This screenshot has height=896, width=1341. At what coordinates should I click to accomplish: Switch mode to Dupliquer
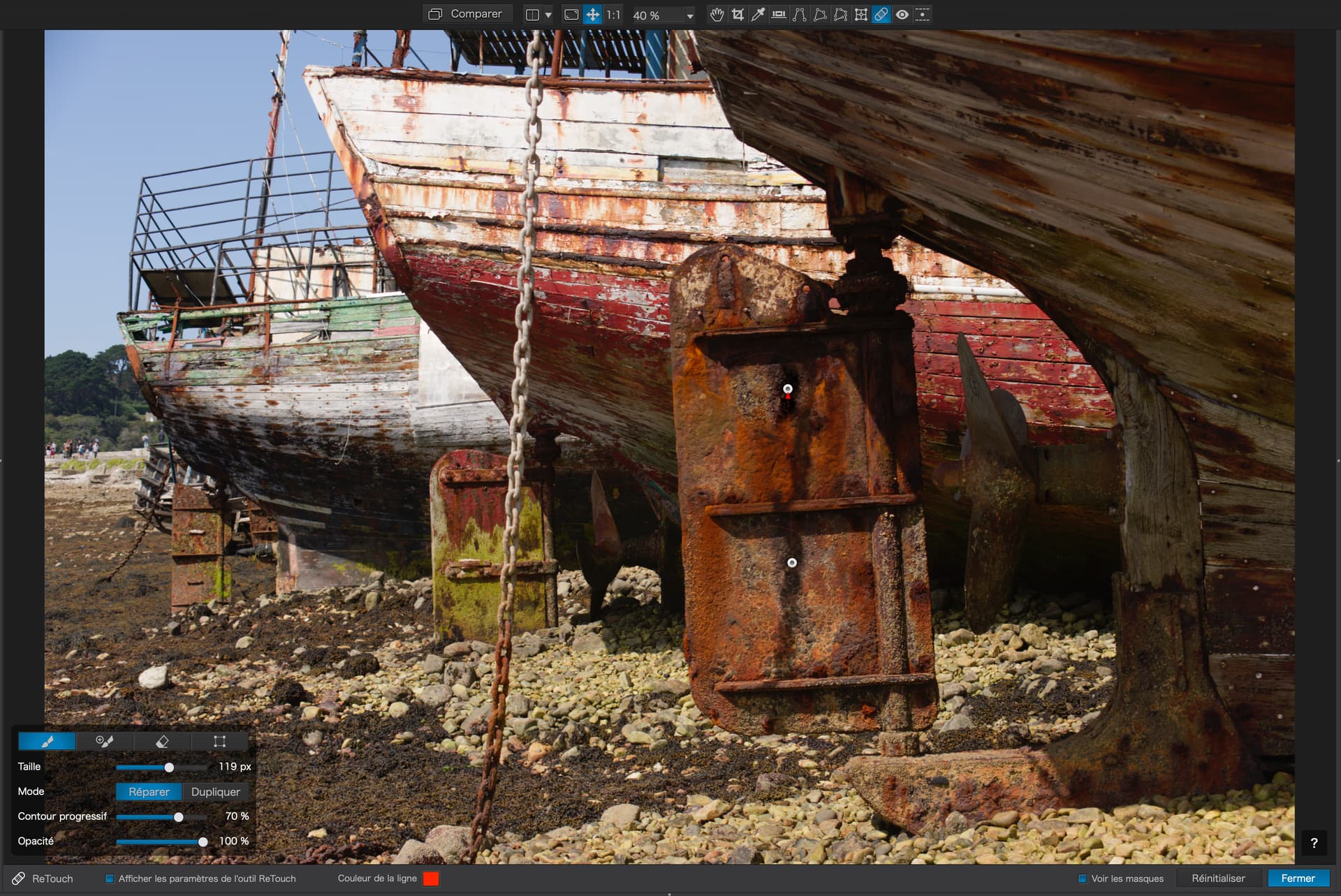pos(215,792)
